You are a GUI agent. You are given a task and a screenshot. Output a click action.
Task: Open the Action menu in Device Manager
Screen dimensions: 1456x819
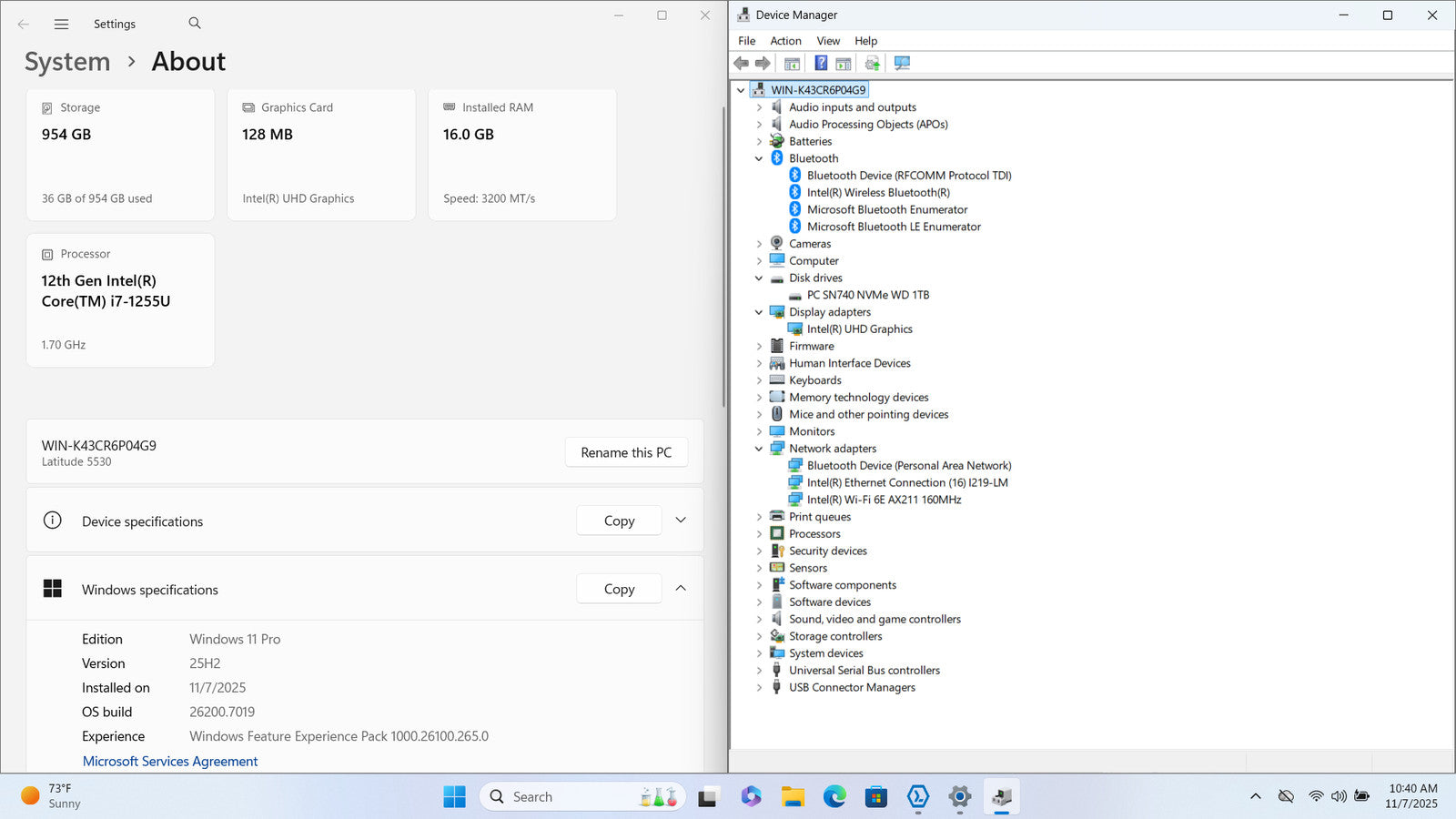tap(785, 41)
